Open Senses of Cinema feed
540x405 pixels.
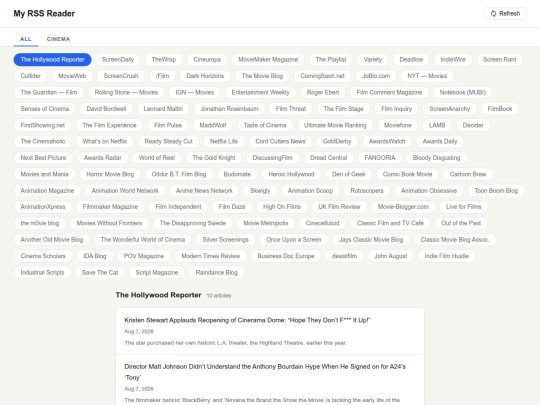(45, 109)
